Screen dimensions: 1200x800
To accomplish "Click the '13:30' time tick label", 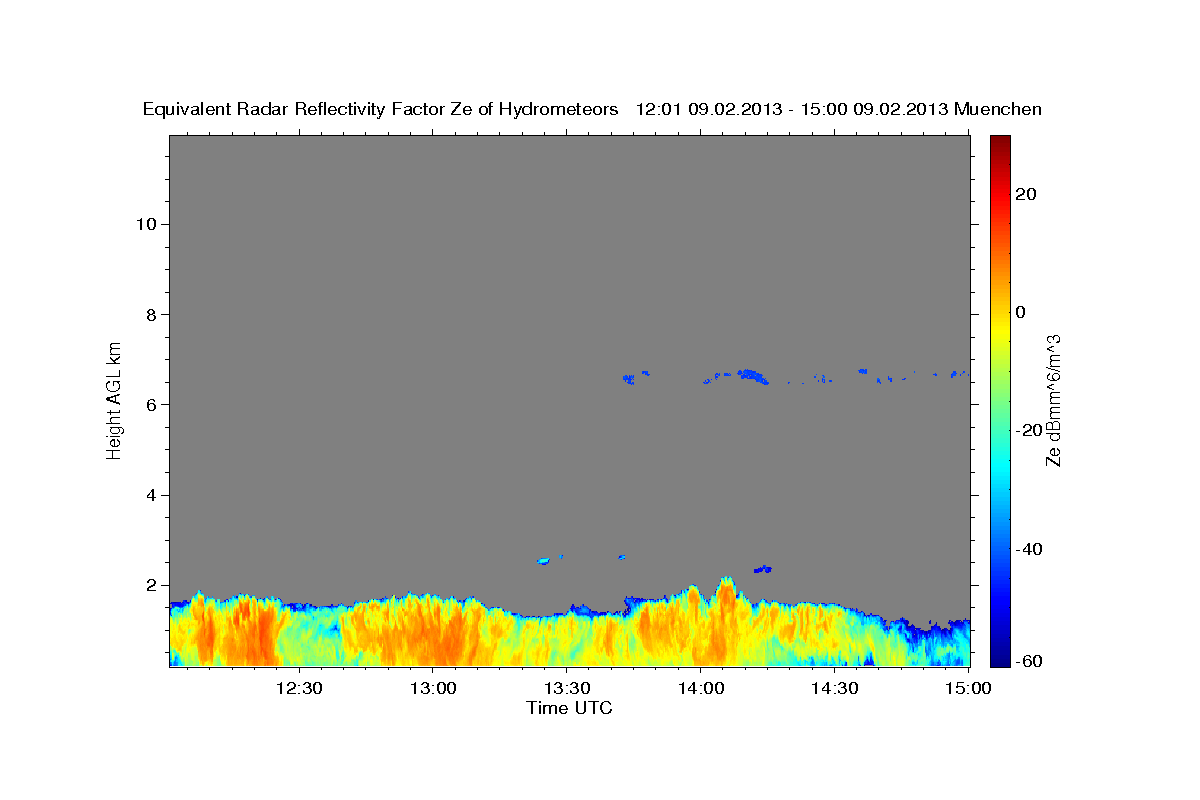I will click(x=566, y=688).
